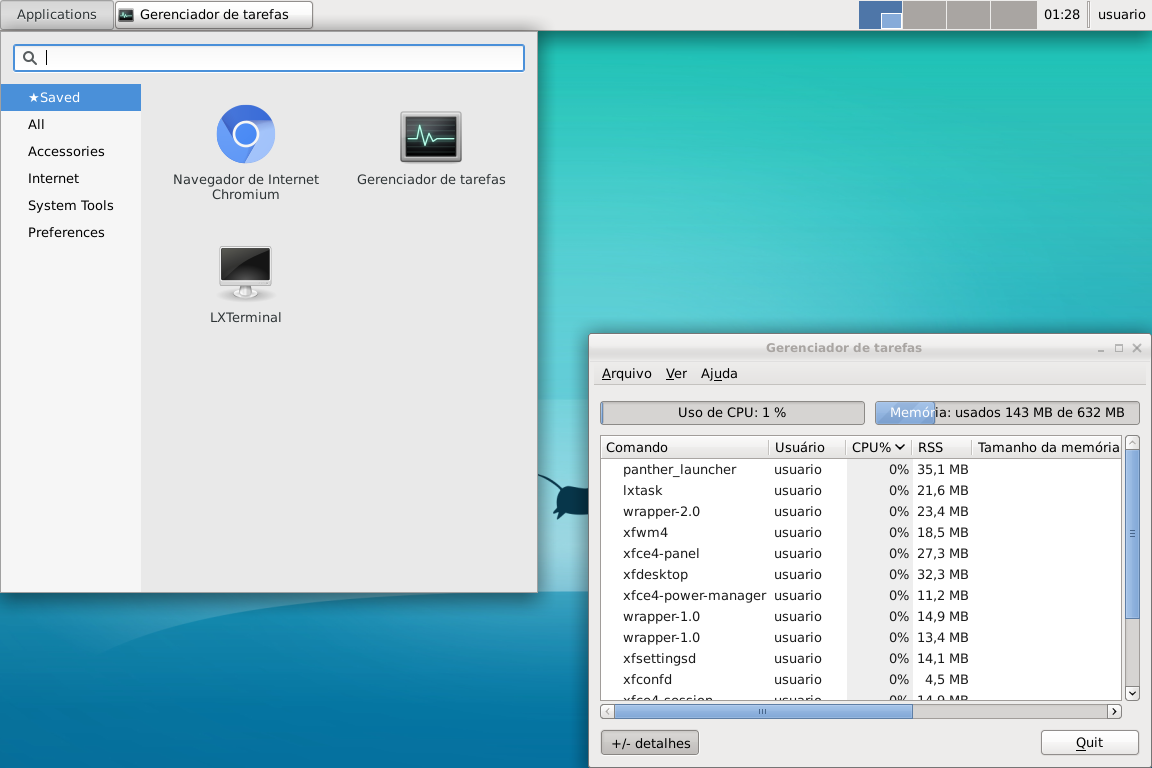The width and height of the screenshot is (1152, 768).
Task: Open the Gerenciador de tarefas launcher icon
Action: (x=431, y=137)
